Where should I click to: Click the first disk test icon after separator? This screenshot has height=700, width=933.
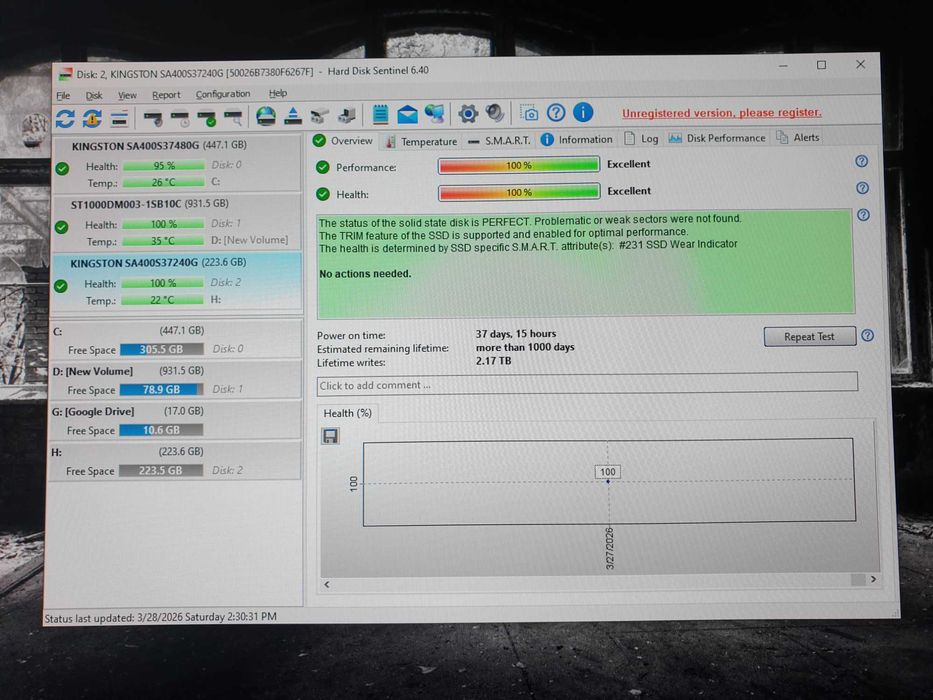(x=154, y=118)
